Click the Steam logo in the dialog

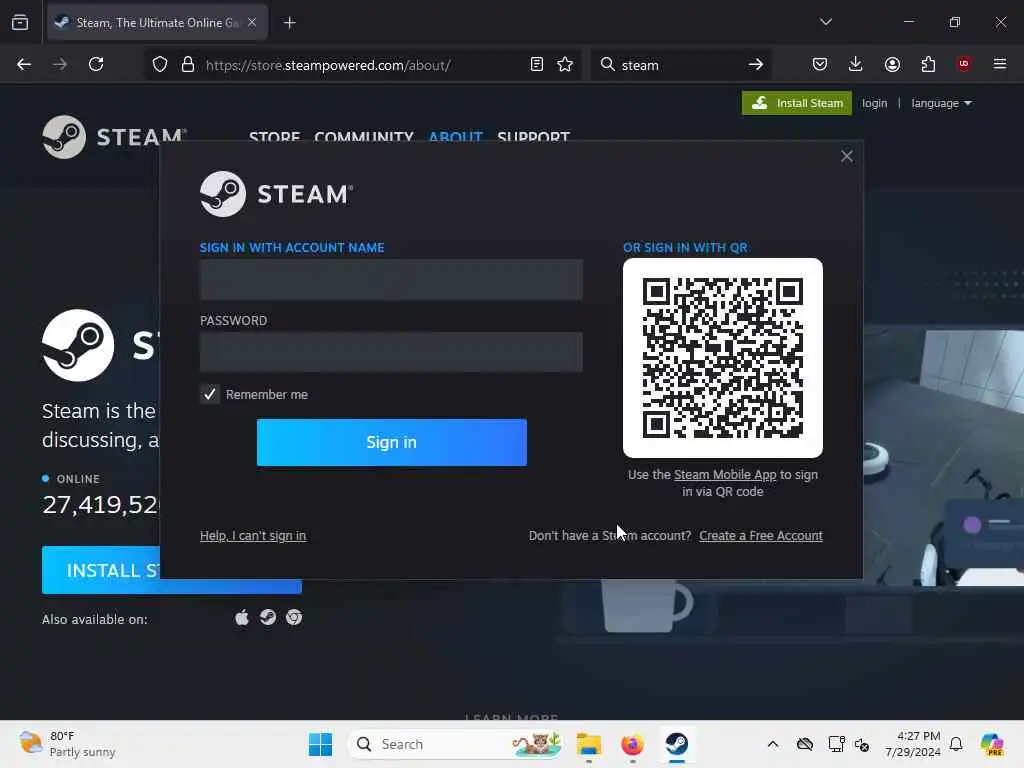tap(276, 194)
